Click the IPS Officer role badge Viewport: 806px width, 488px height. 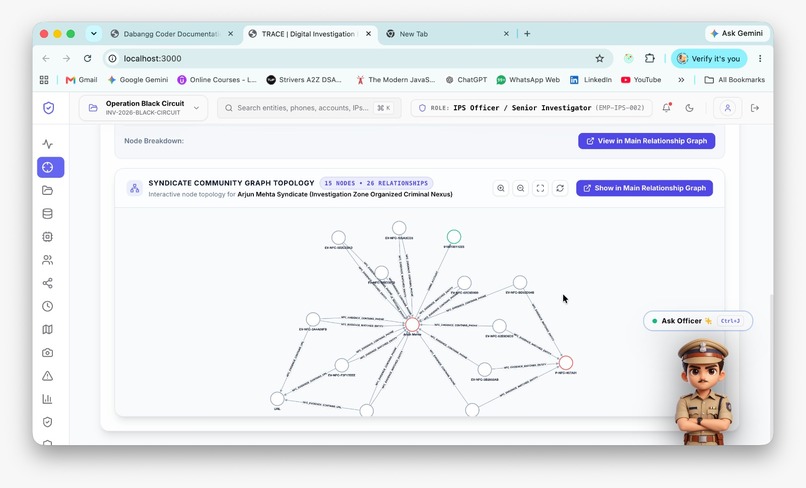[532, 108]
